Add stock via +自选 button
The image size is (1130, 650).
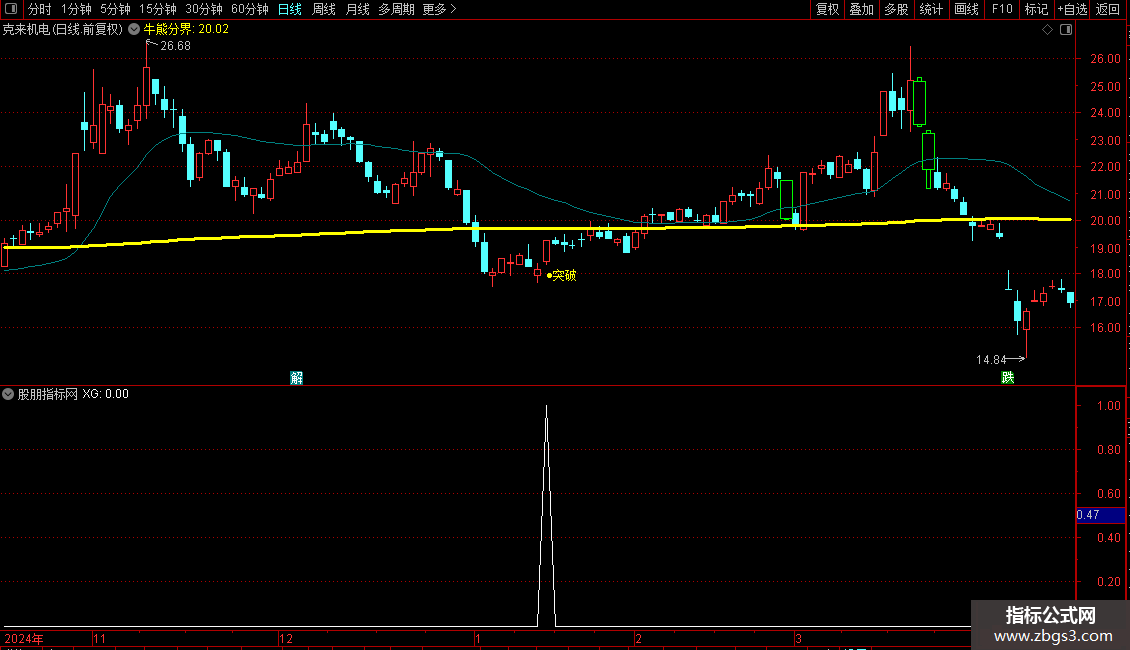pos(1072,9)
